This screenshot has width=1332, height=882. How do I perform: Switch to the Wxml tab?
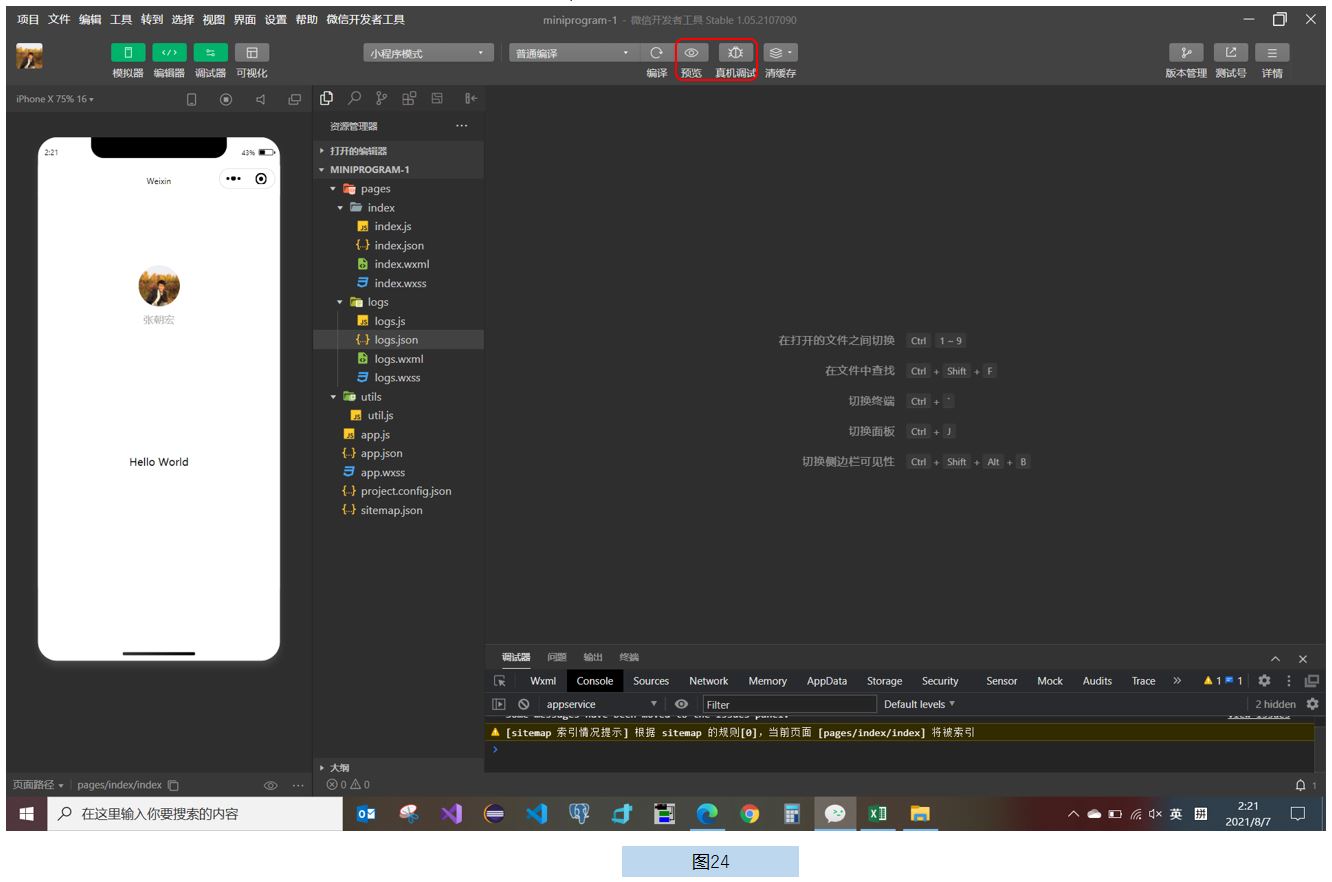(543, 681)
